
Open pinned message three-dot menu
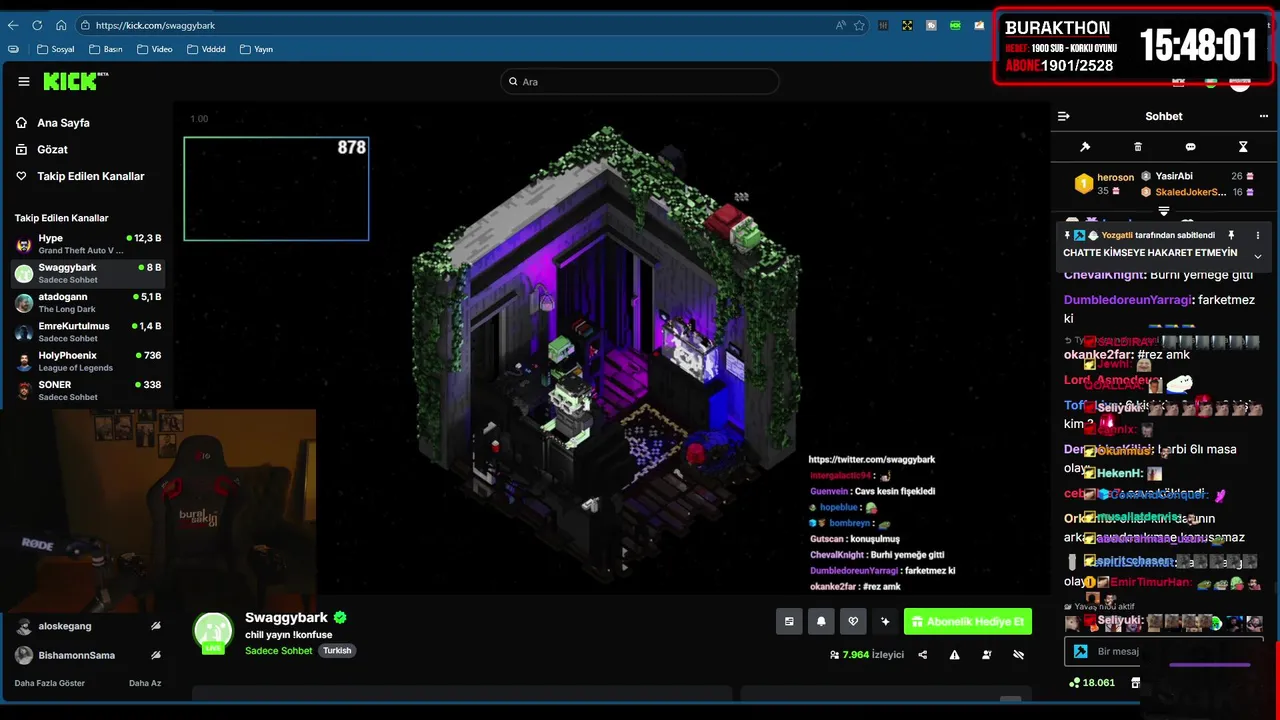(1258, 236)
